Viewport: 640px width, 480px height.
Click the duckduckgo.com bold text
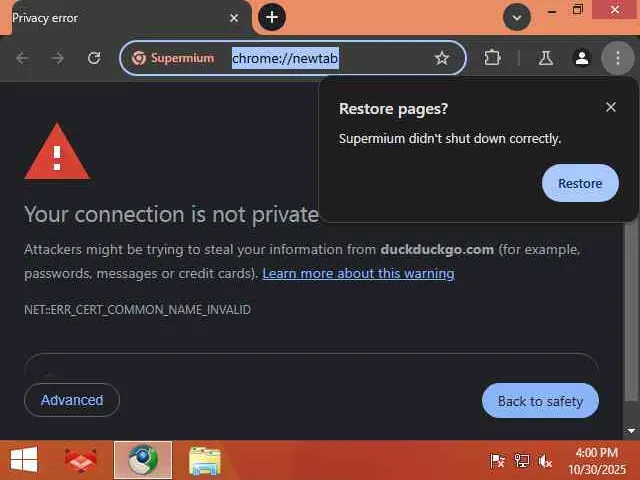(x=437, y=249)
